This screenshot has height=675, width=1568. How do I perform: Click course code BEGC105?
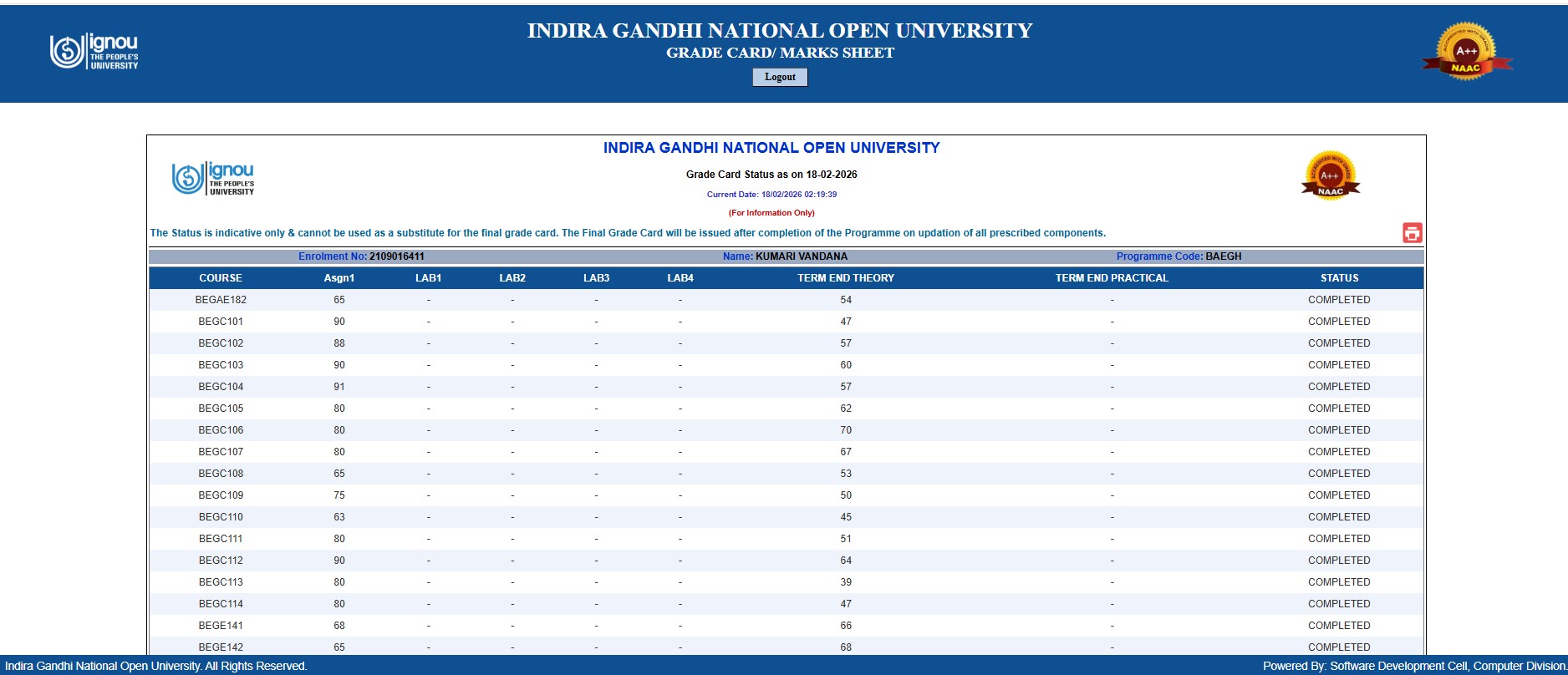click(221, 409)
